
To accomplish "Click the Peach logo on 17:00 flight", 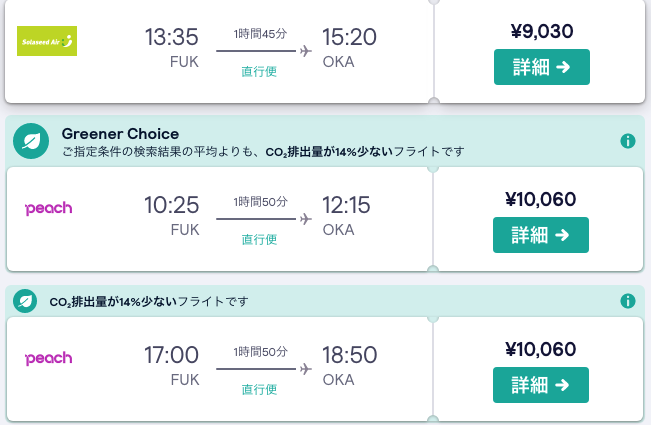I will point(49,358).
